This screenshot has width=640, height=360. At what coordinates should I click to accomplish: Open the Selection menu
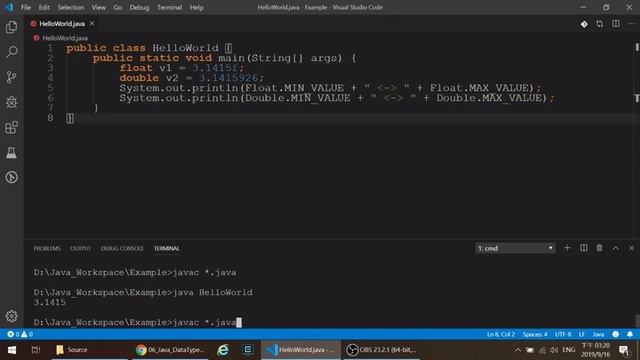(71, 7)
